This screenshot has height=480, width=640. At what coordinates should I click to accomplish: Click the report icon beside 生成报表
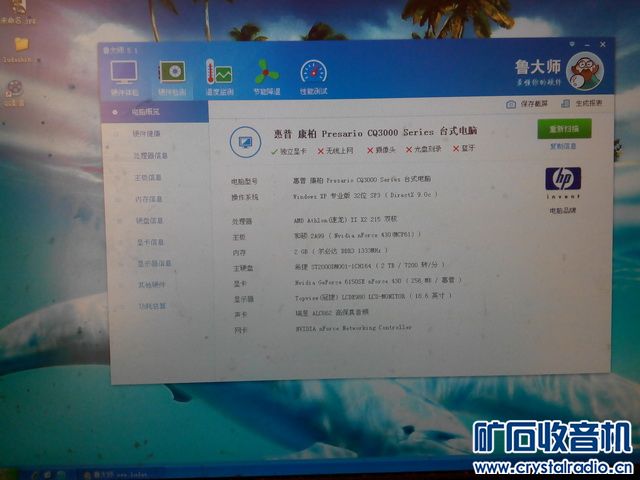(565, 104)
